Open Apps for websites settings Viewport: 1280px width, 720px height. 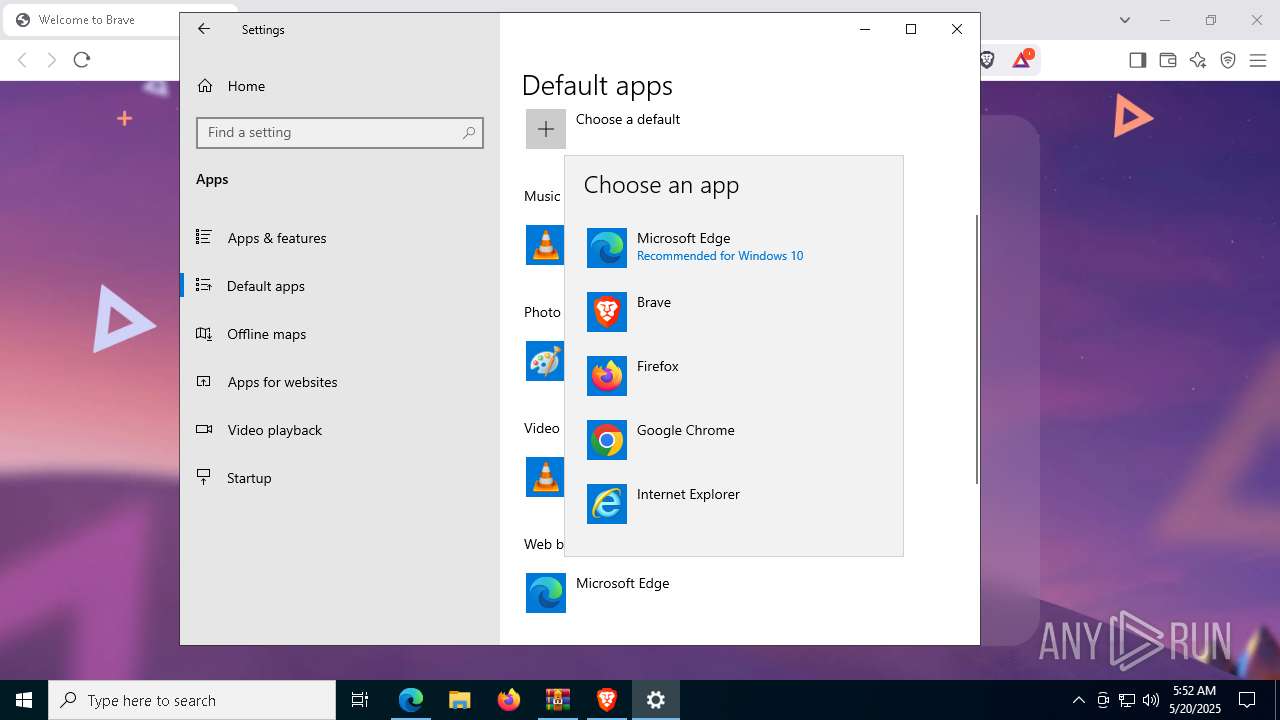tap(340, 382)
